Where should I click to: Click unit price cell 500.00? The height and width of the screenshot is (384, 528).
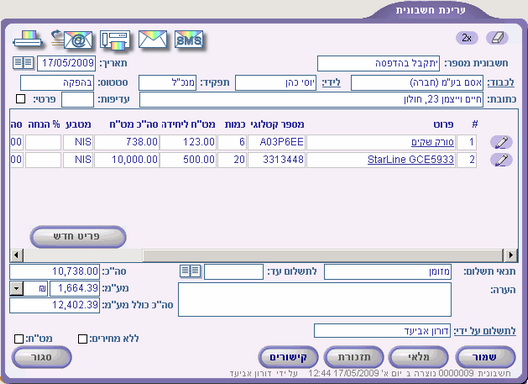[x=188, y=160]
